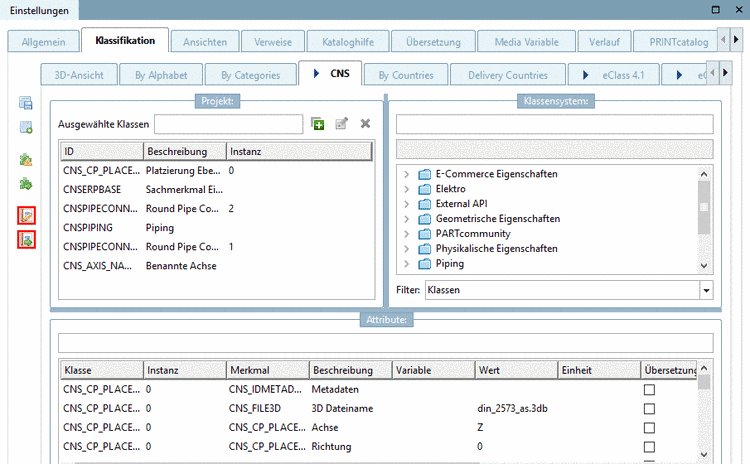Viewport: 750px width, 464px height.
Task: Click the save-disk icon in left sidebar
Action: [x=27, y=102]
